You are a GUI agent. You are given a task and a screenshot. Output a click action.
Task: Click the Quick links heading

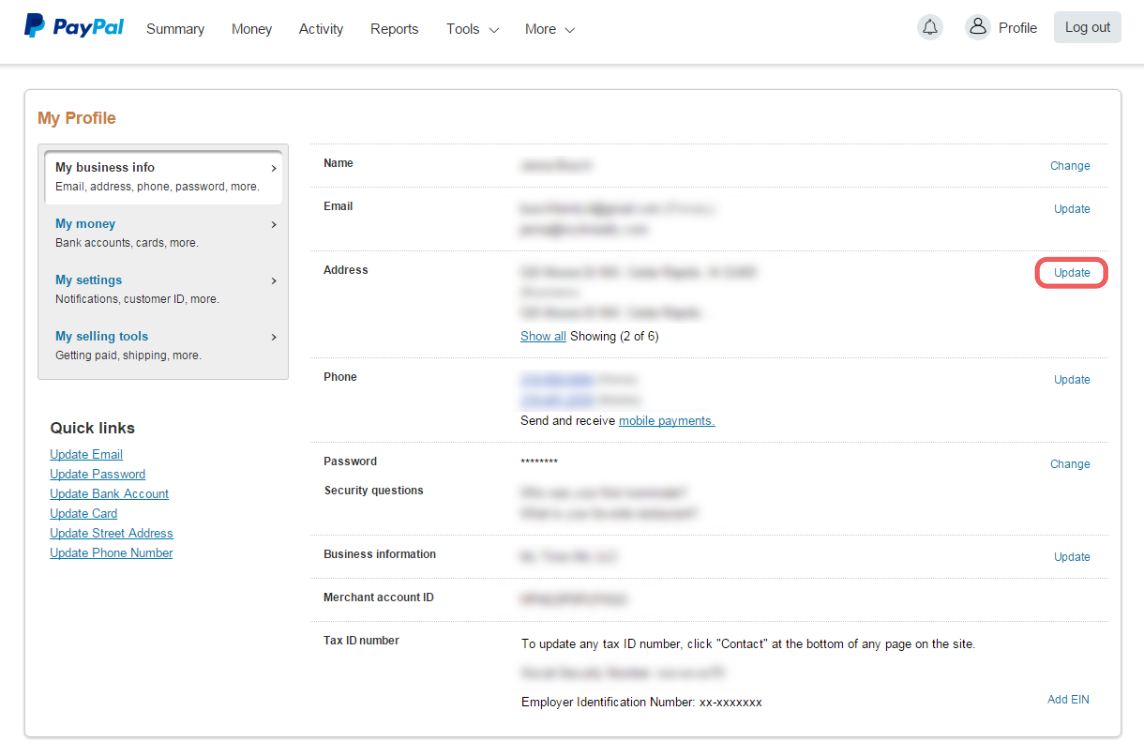93,428
